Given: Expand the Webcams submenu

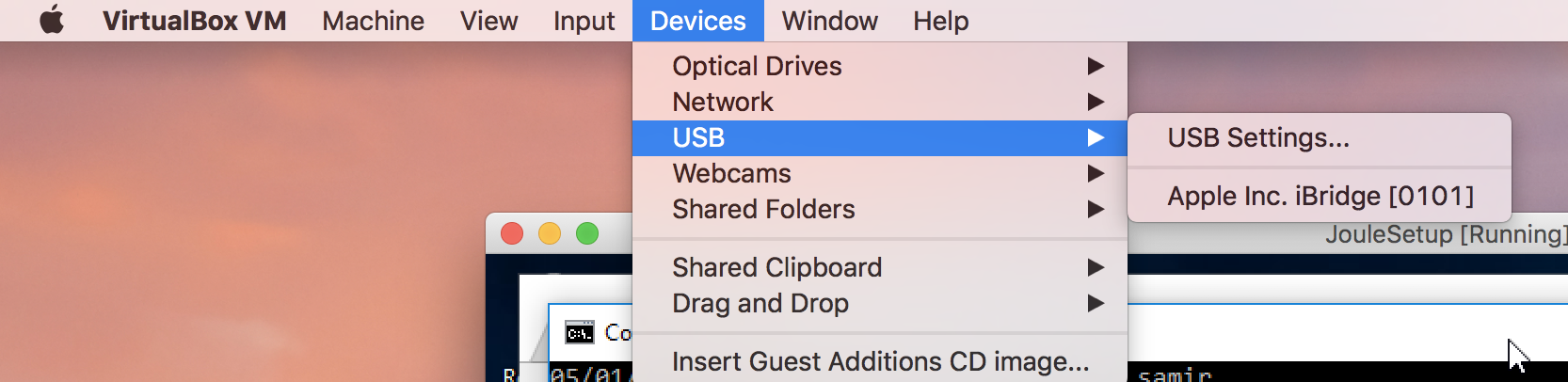Looking at the screenshot, I should (880, 173).
